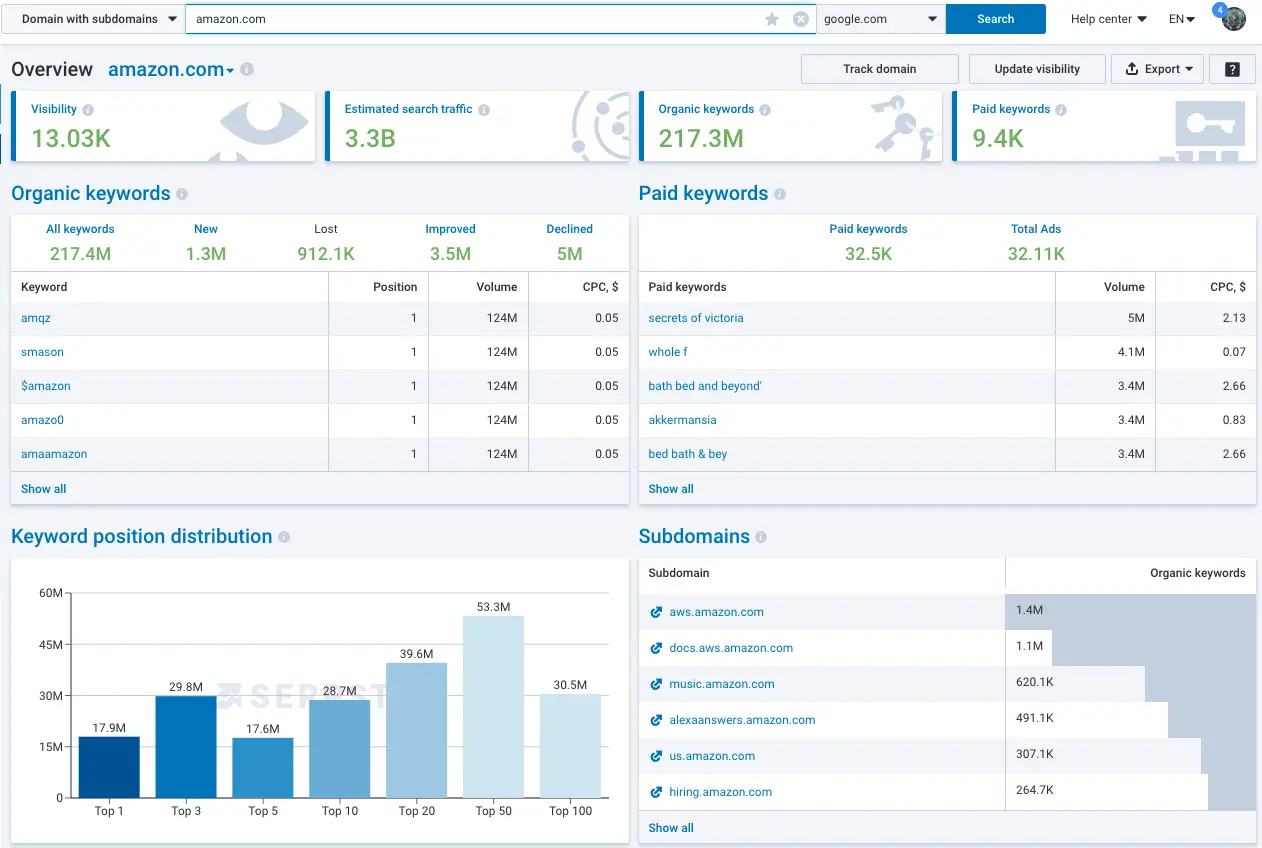Open the music.amazon.com subdomain link
Image resolution: width=1262 pixels, height=848 pixels.
coord(722,684)
